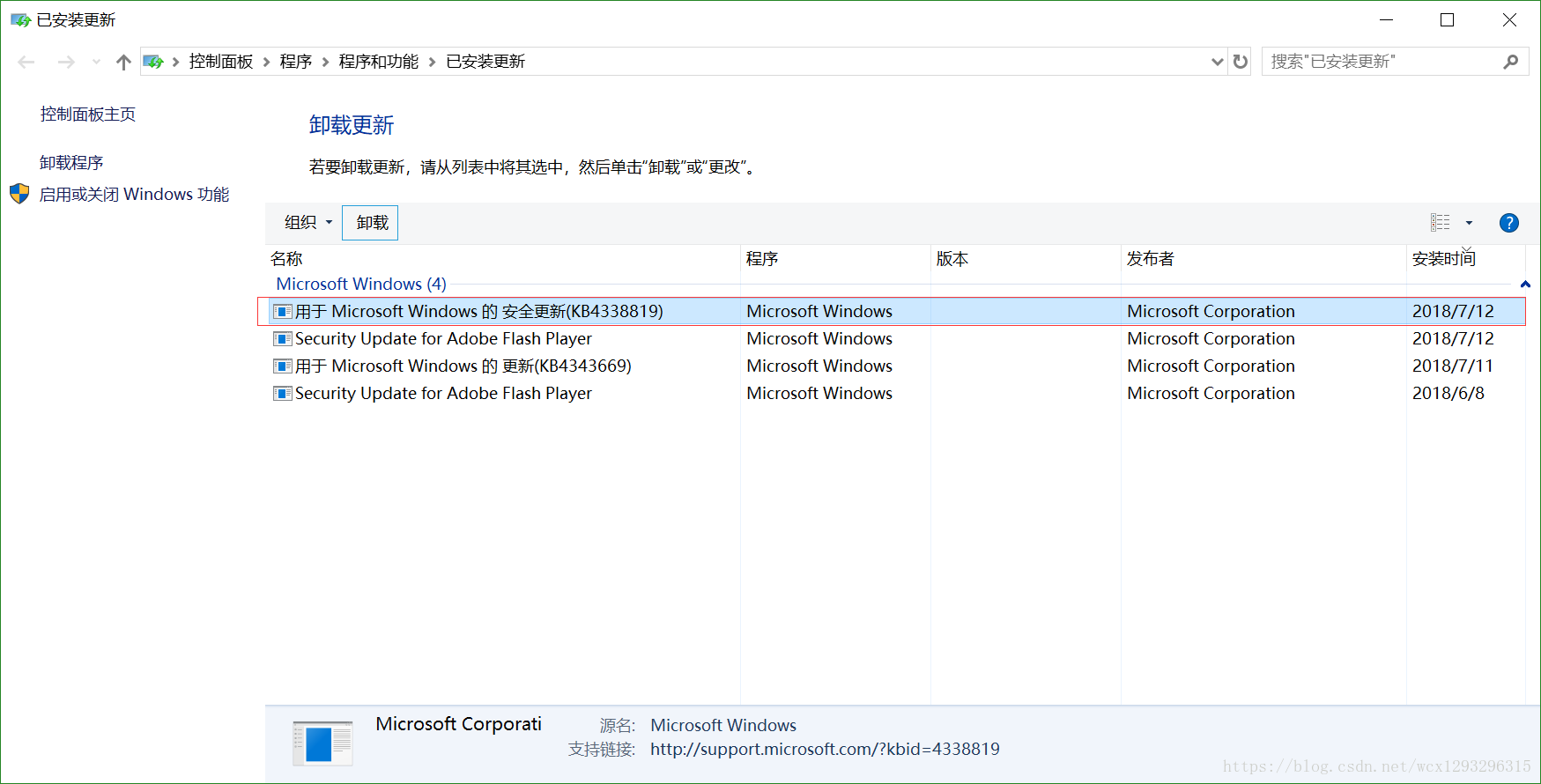Click 已安装更新 breadcrumb segment
This screenshot has height=784, width=1541.
(485, 62)
